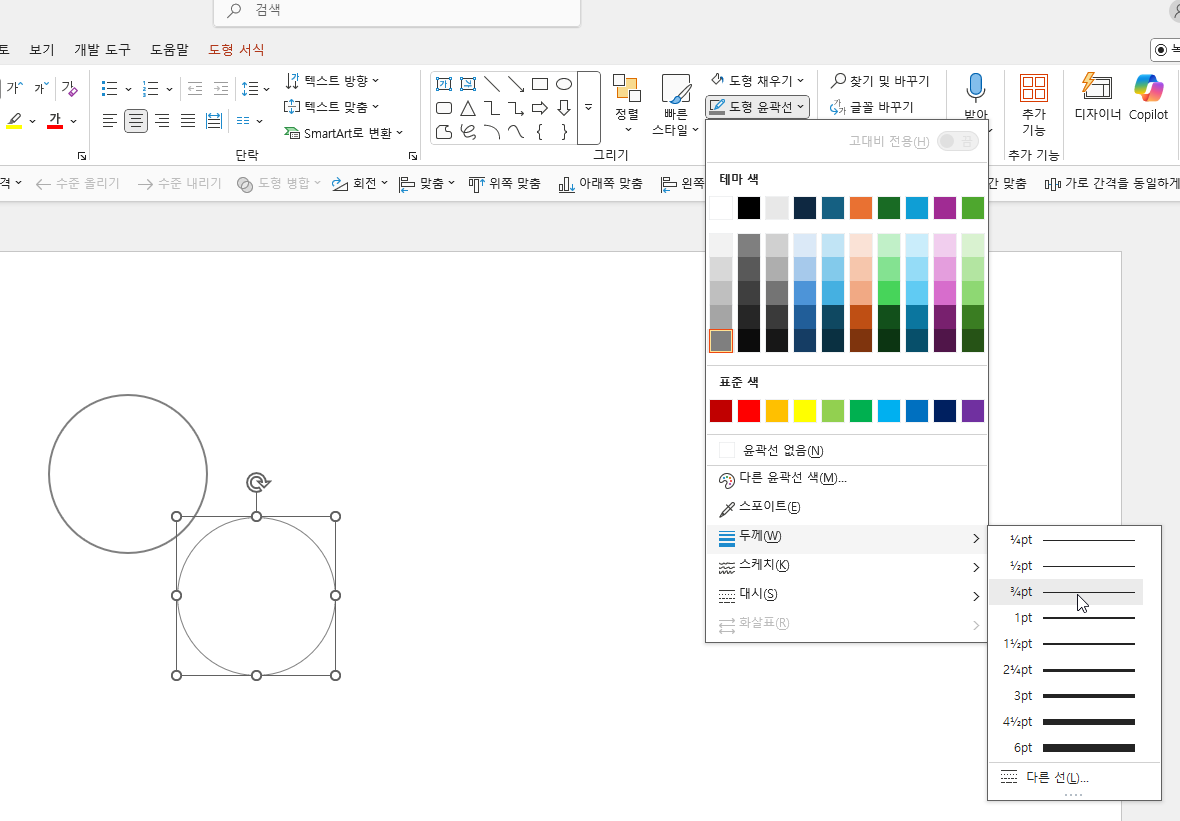Open the Align Text (텍스트 맞춤) dropdown

(332, 107)
